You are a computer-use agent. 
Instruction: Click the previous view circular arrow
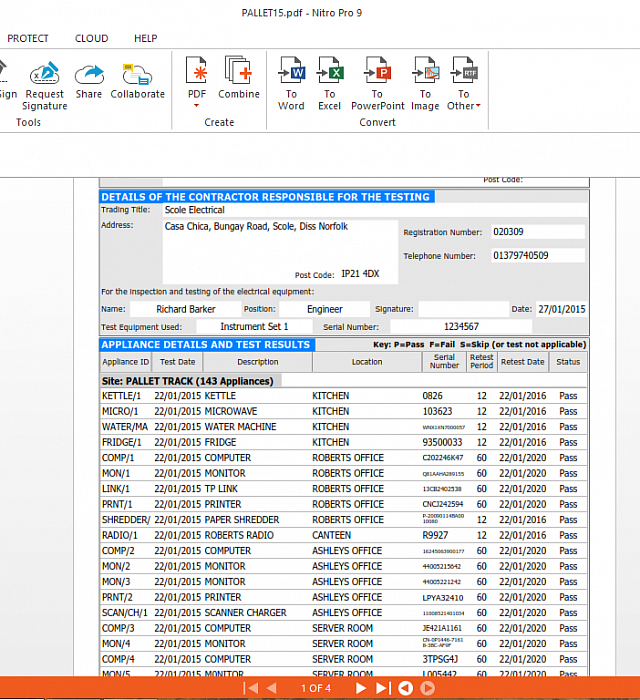click(405, 688)
